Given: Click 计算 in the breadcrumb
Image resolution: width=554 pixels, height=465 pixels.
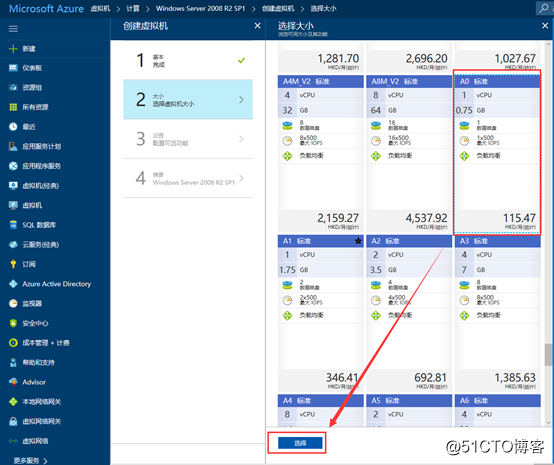Looking at the screenshot, I should click(133, 8).
